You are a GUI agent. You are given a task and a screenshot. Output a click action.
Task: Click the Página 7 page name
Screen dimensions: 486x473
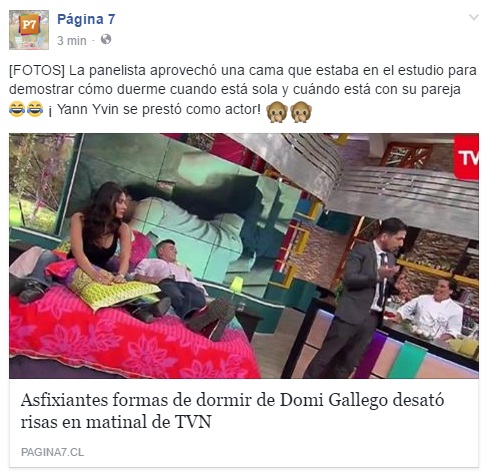point(86,19)
